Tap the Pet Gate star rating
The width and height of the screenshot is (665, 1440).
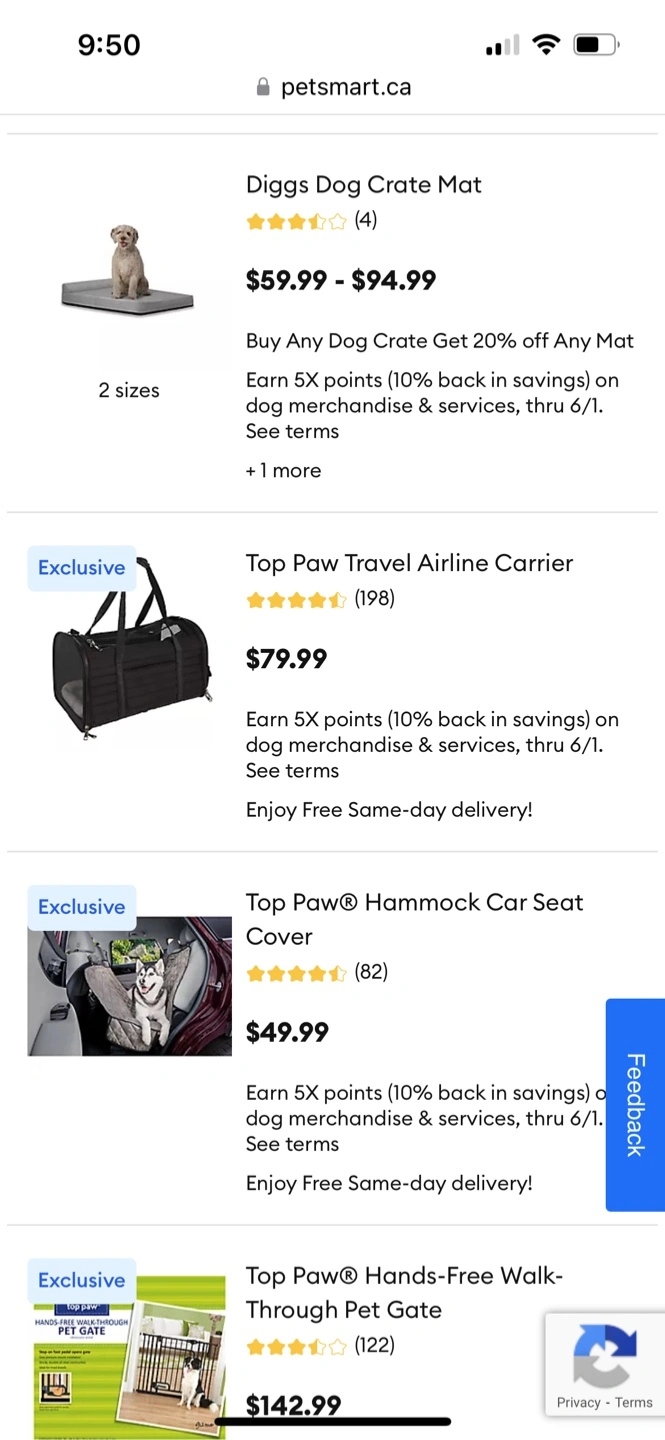click(296, 1347)
